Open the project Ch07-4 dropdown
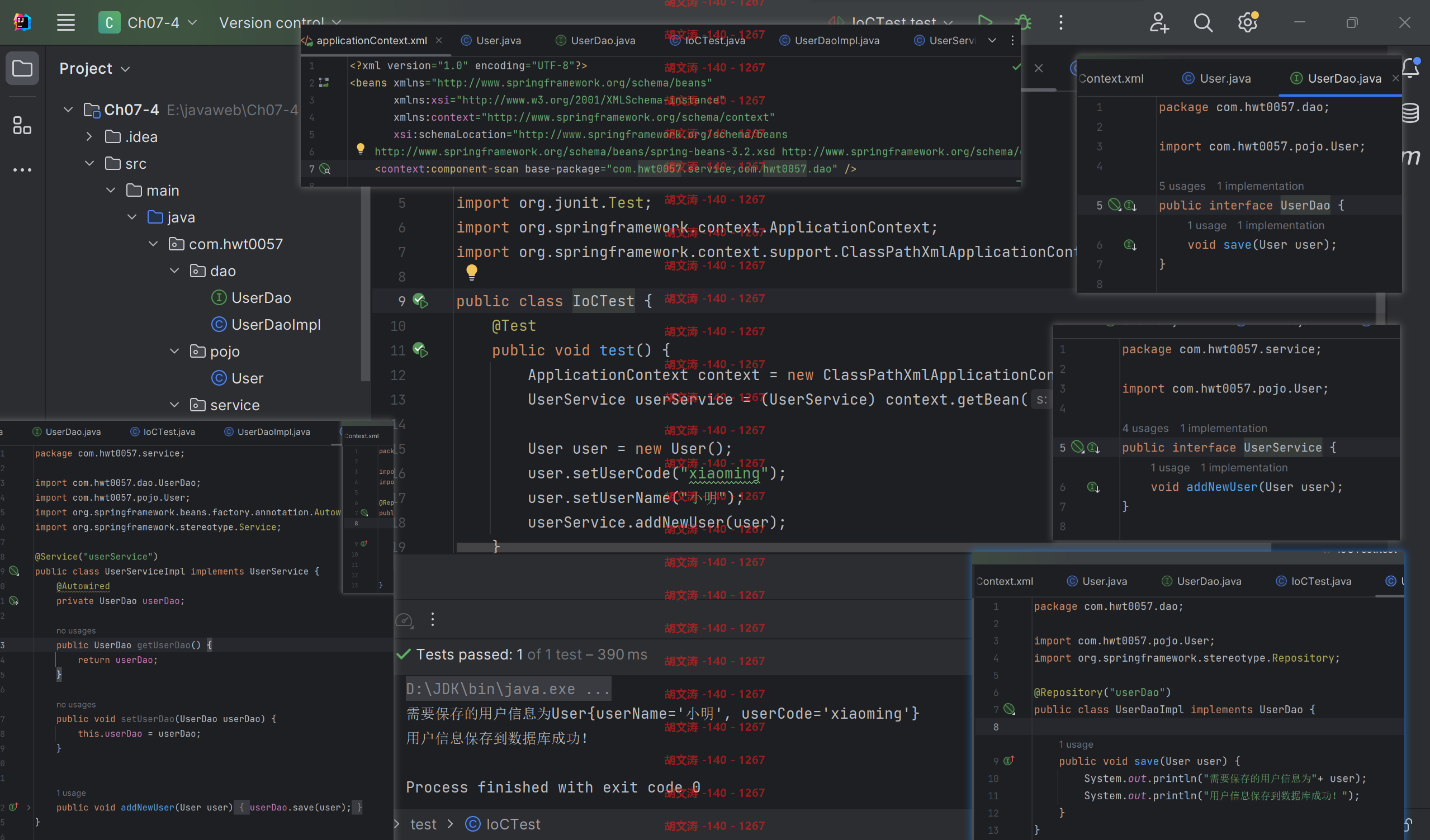Image resolution: width=1430 pixels, height=840 pixels. (149, 23)
